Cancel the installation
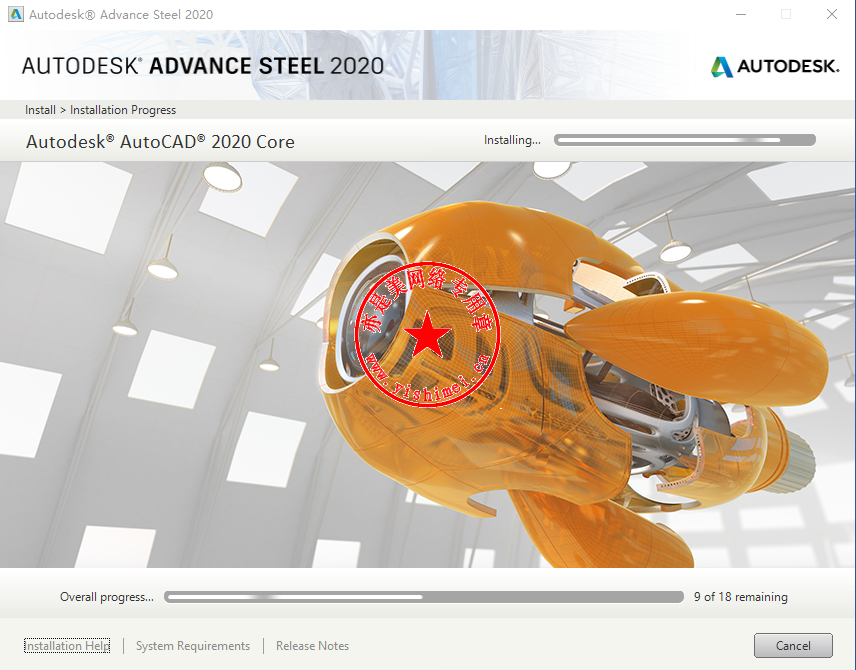 coord(793,645)
